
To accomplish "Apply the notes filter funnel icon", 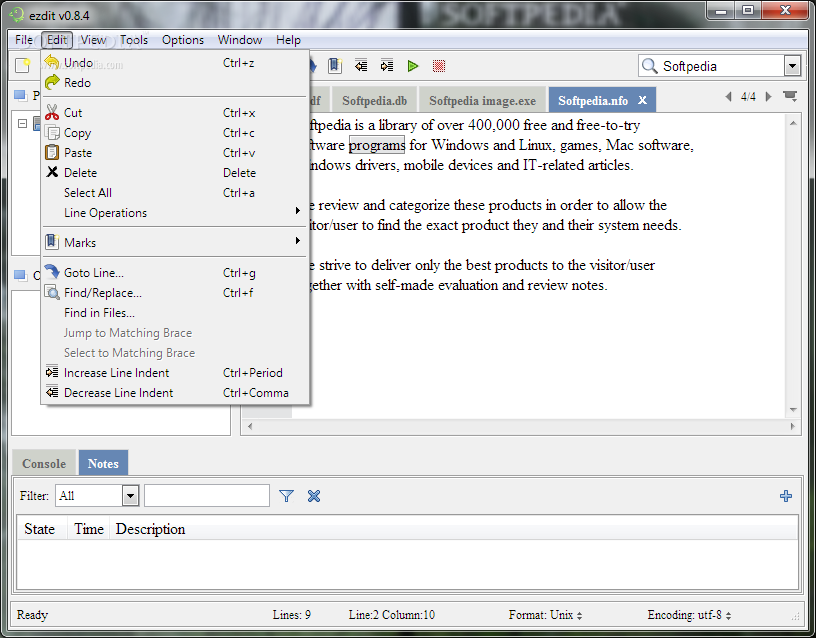I will click(286, 496).
